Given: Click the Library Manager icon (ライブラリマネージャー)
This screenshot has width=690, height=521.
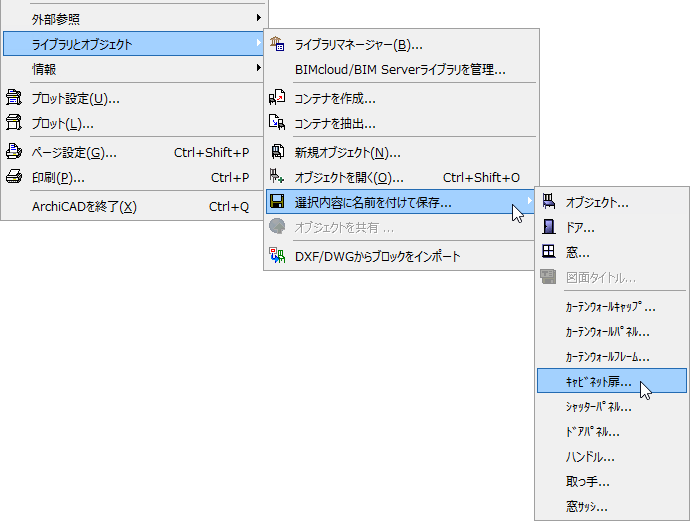Looking at the screenshot, I should click(x=277, y=44).
